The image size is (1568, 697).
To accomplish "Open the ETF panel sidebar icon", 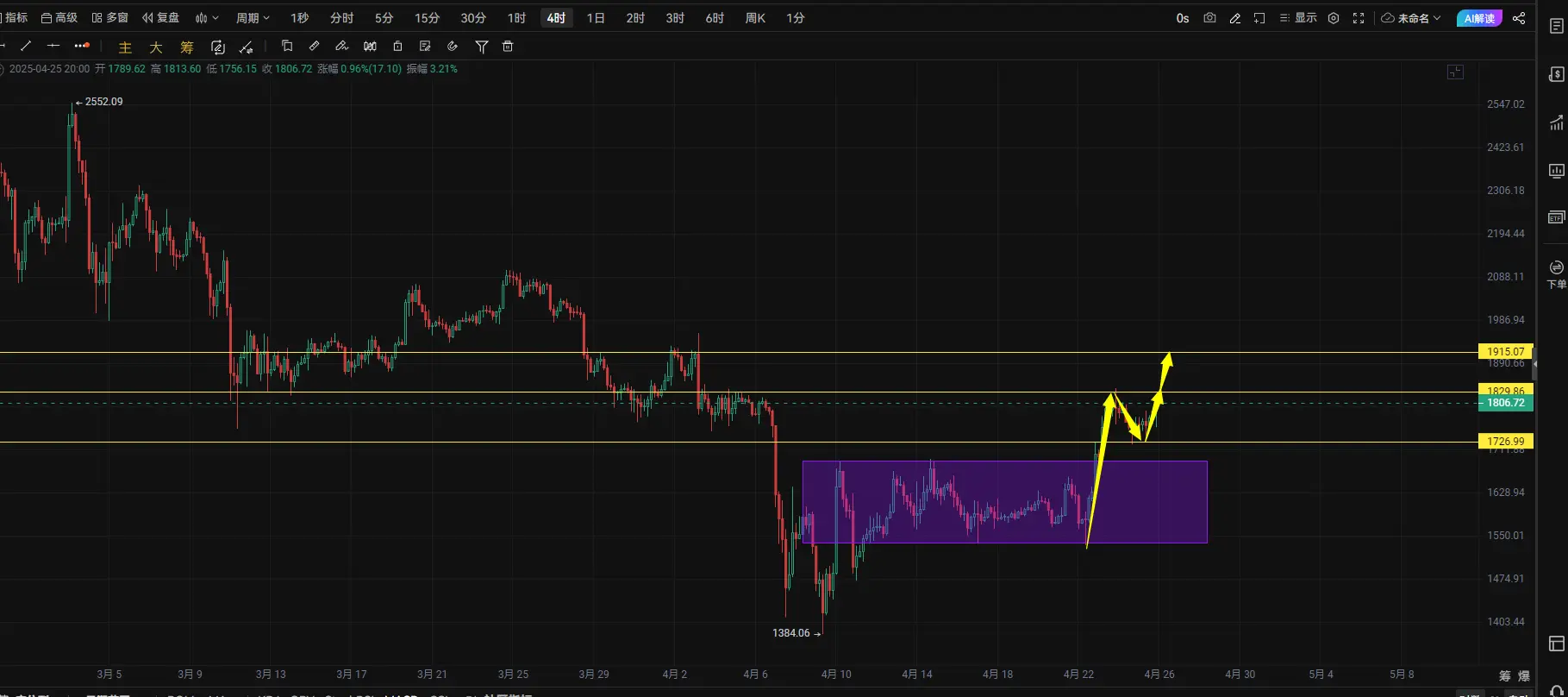I will tap(1556, 217).
